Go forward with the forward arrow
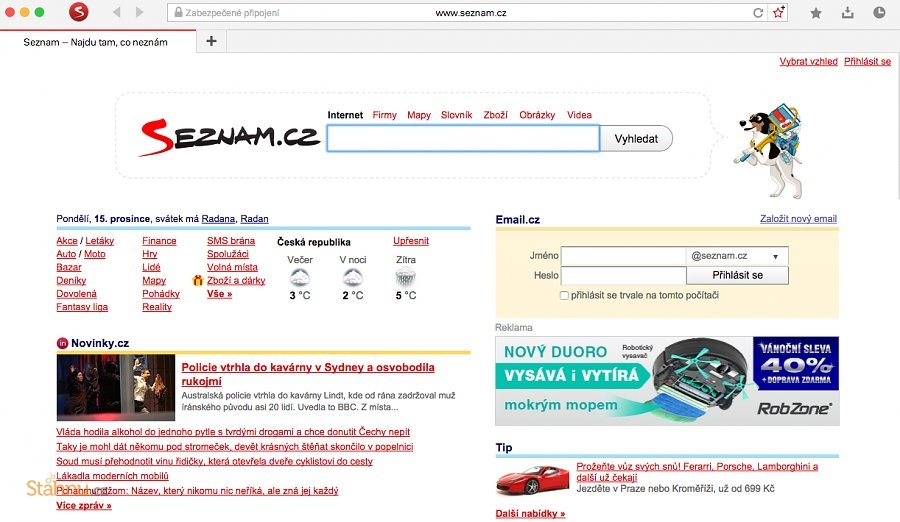Image resolution: width=900 pixels, height=522 pixels. [139, 12]
